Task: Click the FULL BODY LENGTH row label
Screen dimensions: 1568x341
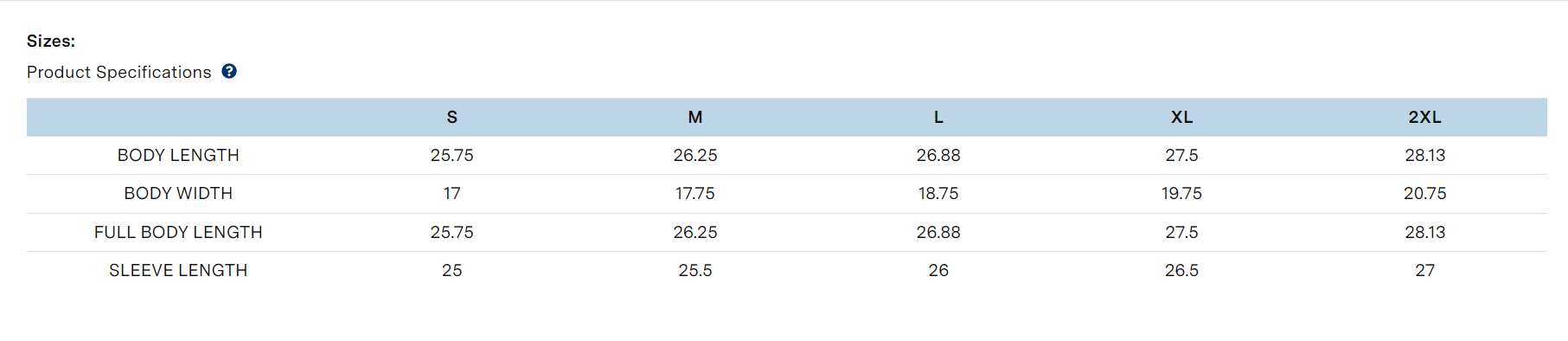Action: pos(178,233)
